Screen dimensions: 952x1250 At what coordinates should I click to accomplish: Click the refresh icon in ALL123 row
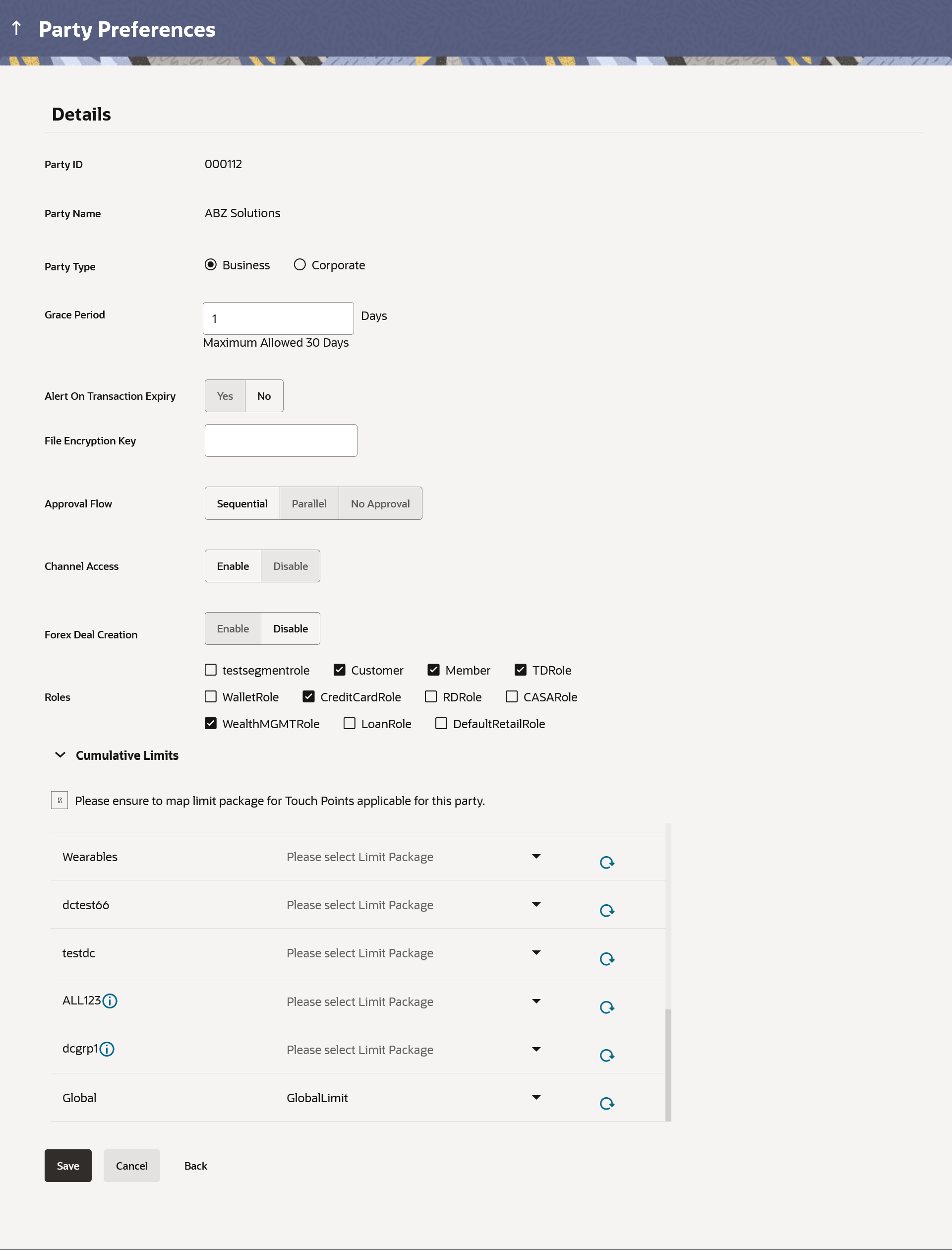click(607, 1007)
